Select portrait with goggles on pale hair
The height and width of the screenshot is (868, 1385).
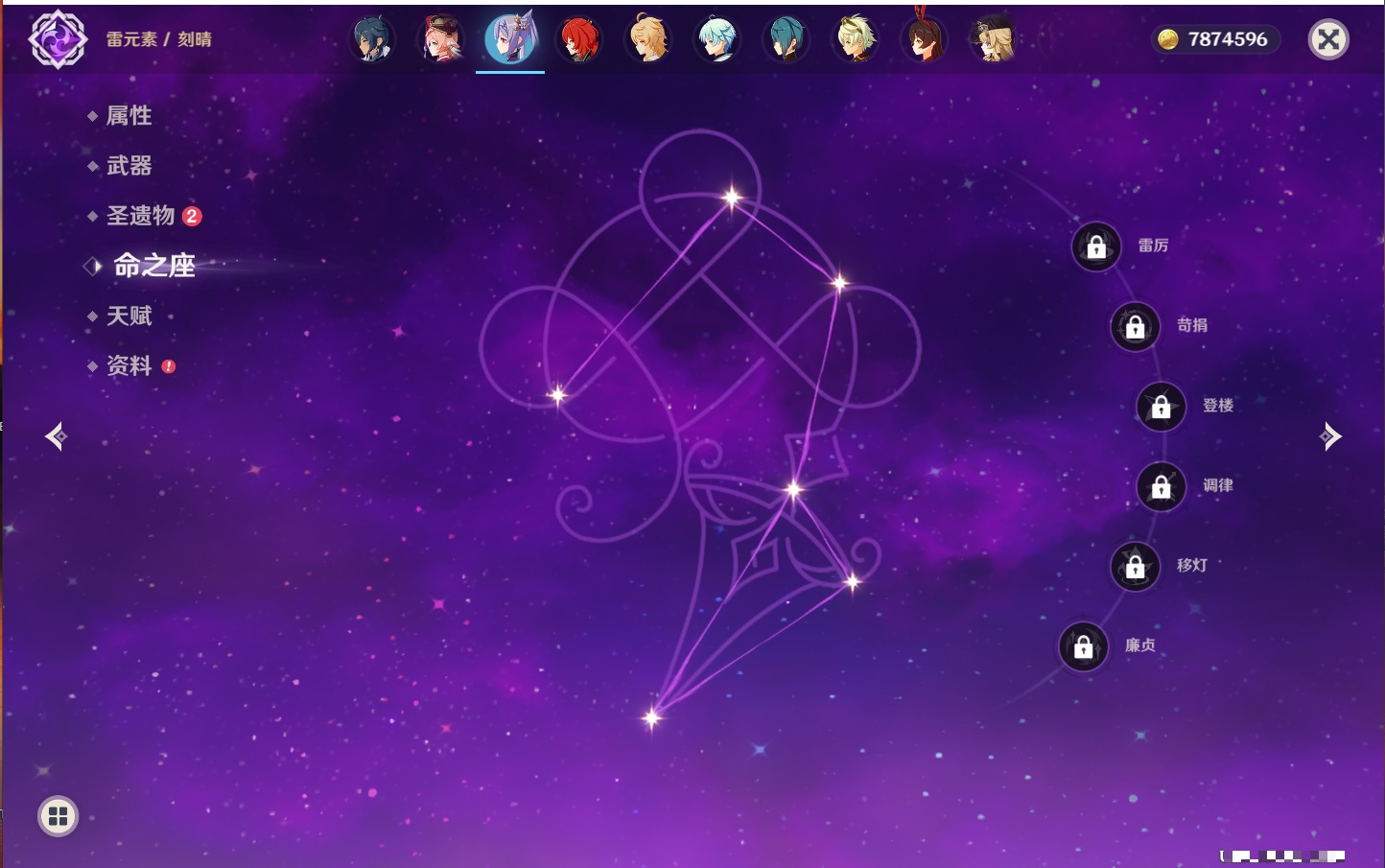[856, 39]
